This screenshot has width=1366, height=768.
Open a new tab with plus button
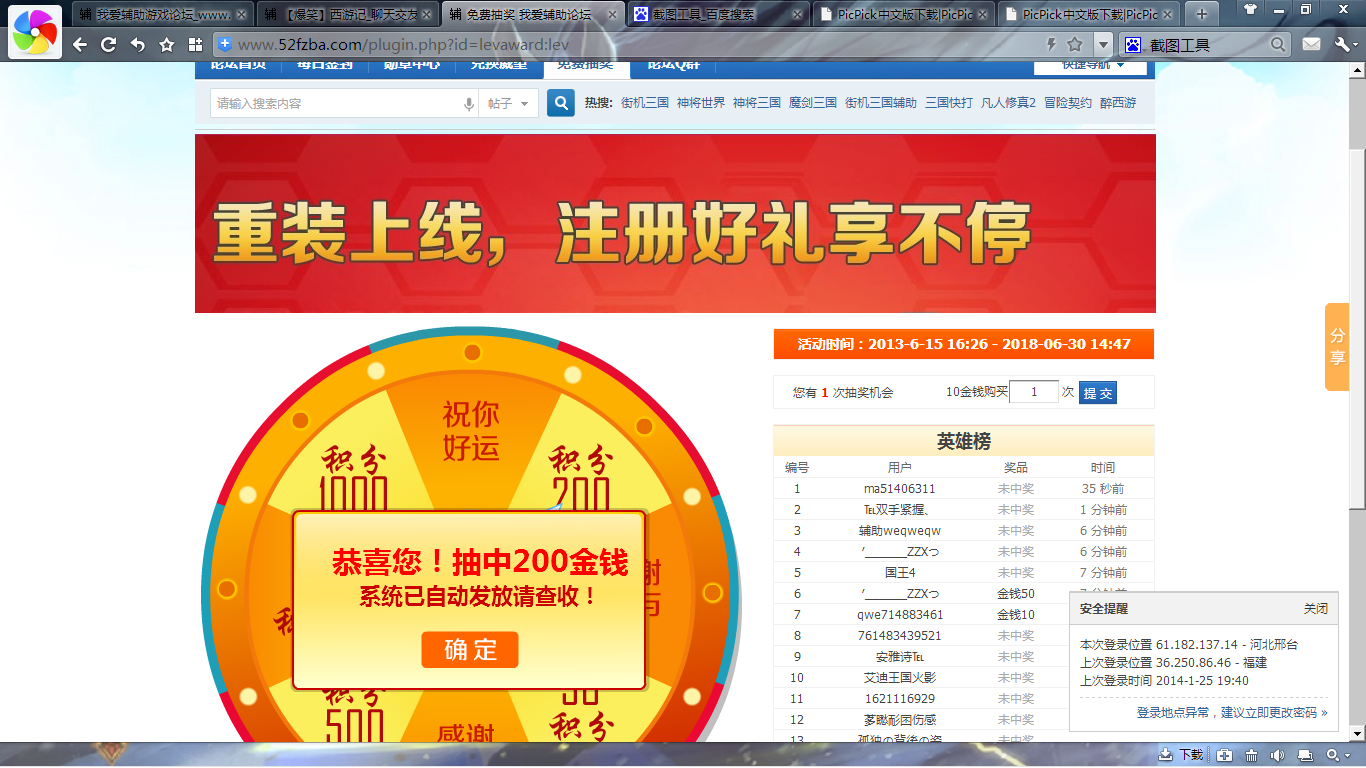click(1202, 14)
